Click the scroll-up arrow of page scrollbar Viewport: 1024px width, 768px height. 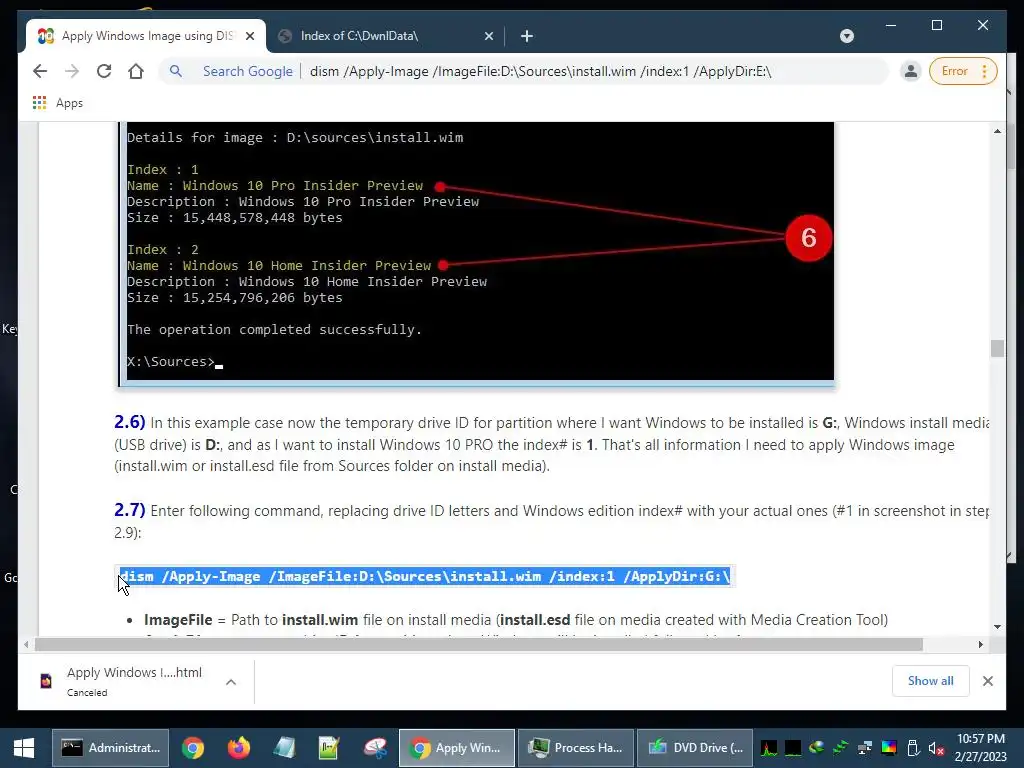(997, 131)
